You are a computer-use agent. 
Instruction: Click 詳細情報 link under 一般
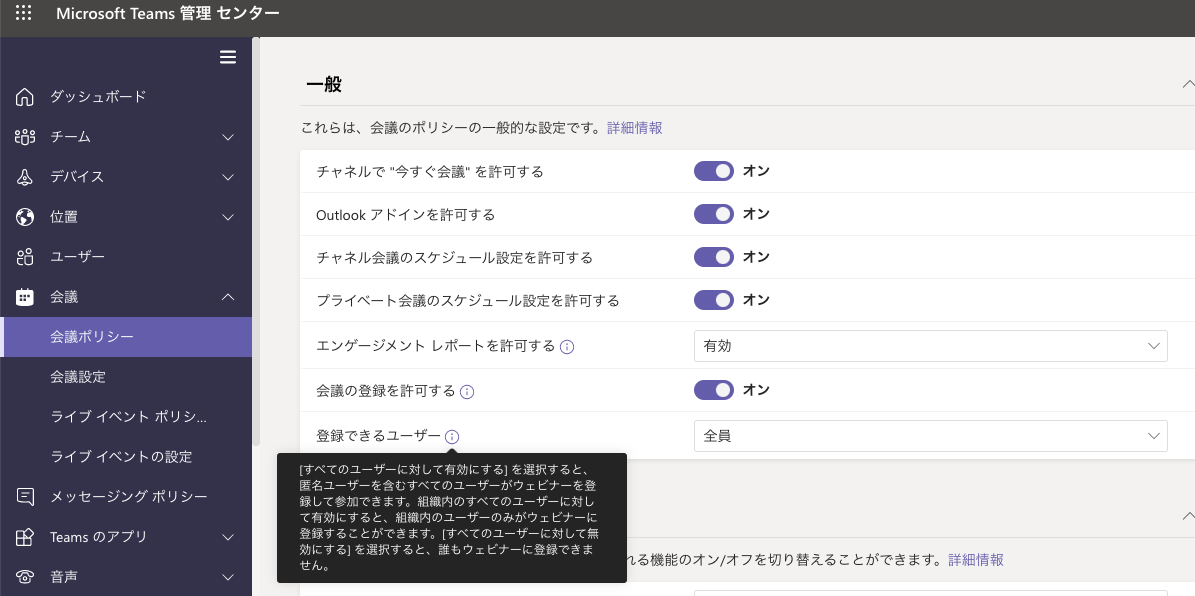(x=635, y=128)
